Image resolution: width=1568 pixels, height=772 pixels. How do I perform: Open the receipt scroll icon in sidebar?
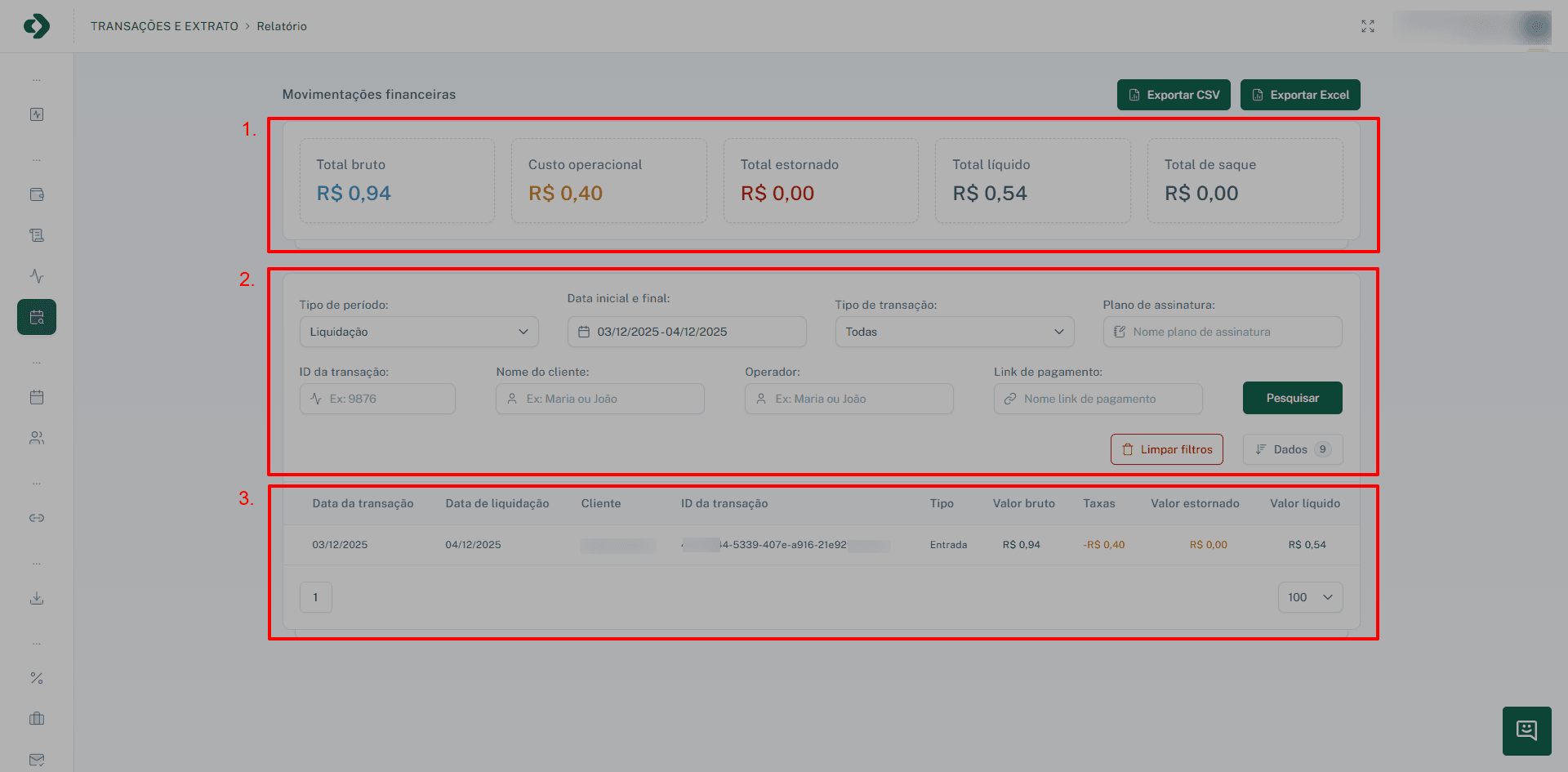tap(37, 235)
